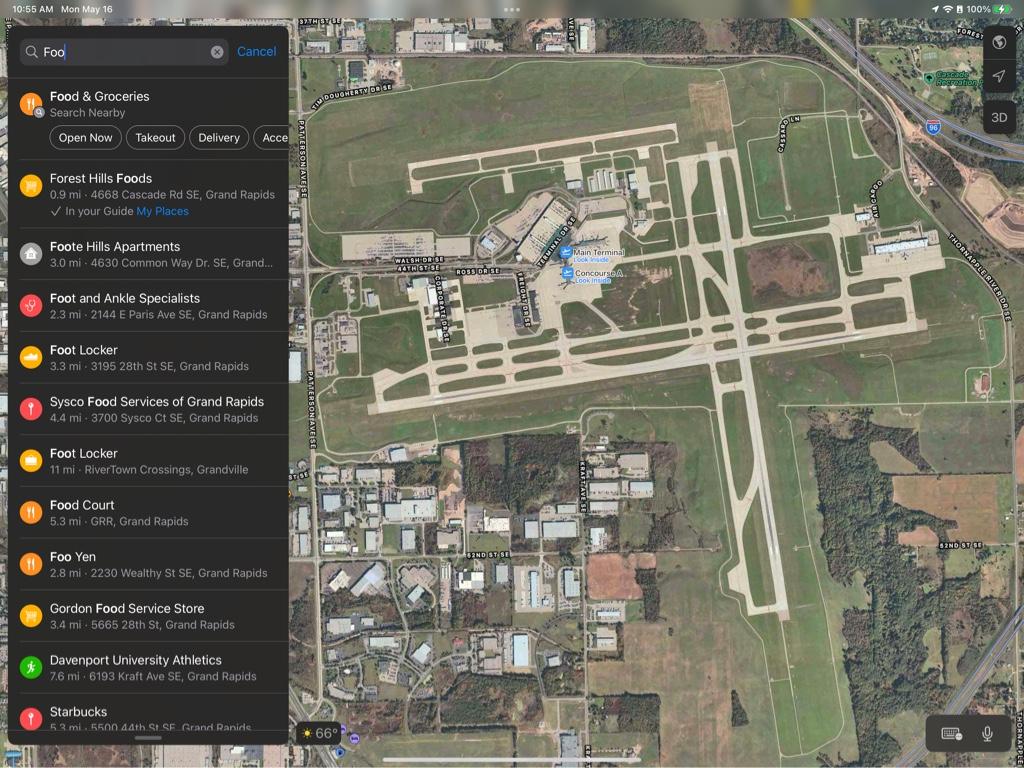Image resolution: width=1024 pixels, height=768 pixels.
Task: Choose Foot Locker on 28th St SE
Action: click(149, 357)
